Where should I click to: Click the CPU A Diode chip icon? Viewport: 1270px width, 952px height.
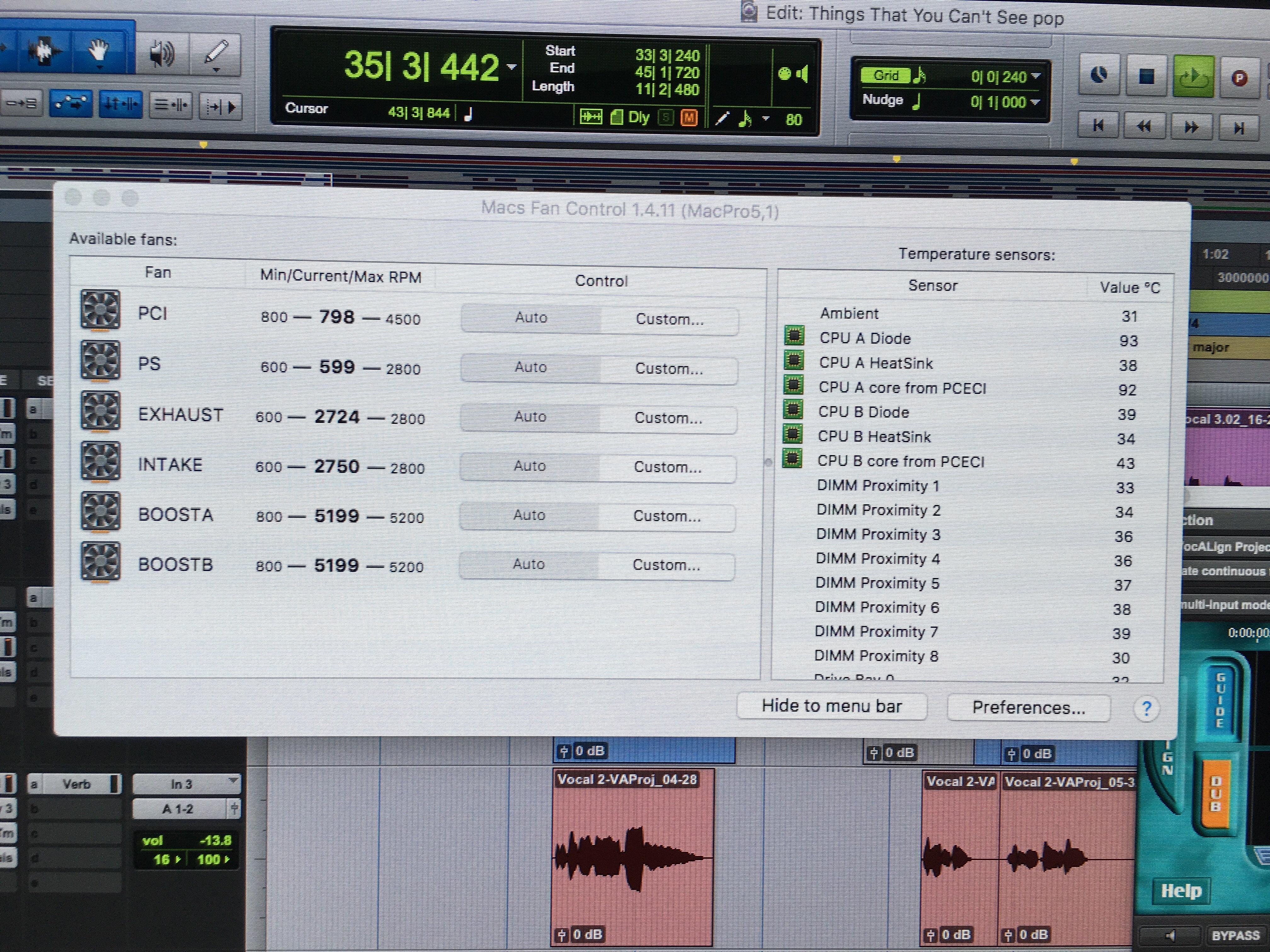click(794, 335)
